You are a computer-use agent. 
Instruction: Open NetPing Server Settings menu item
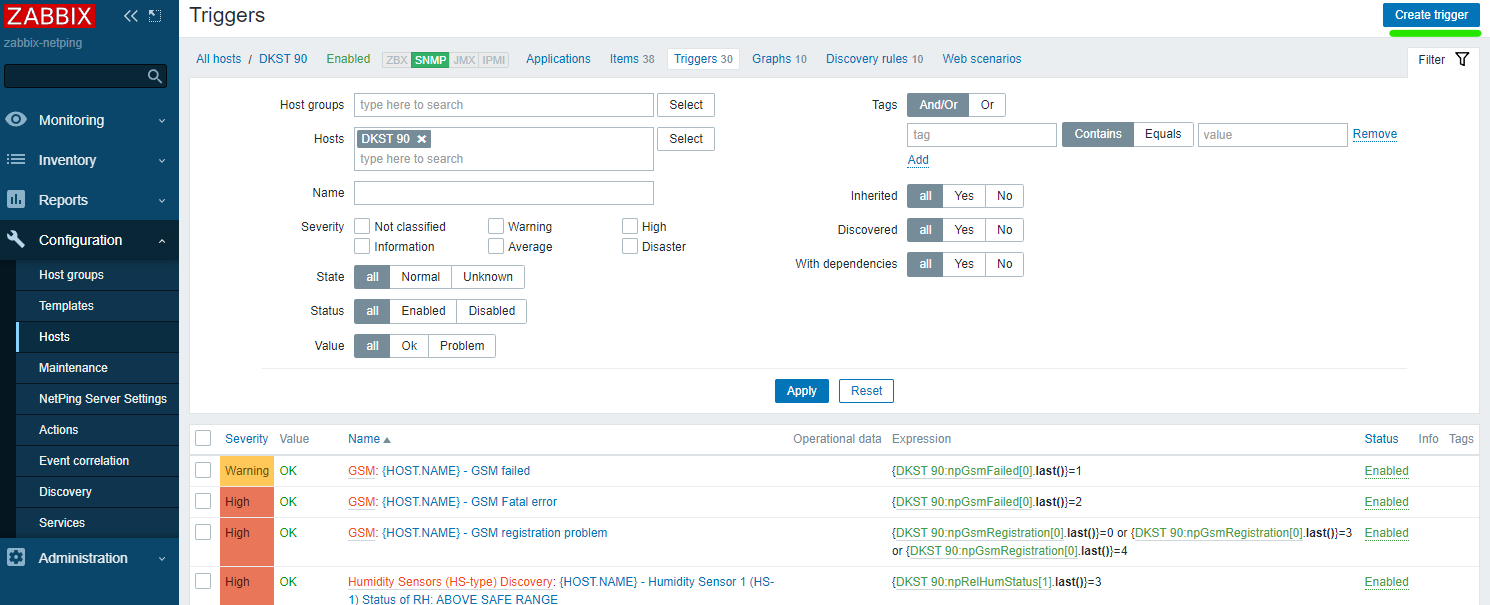point(98,399)
